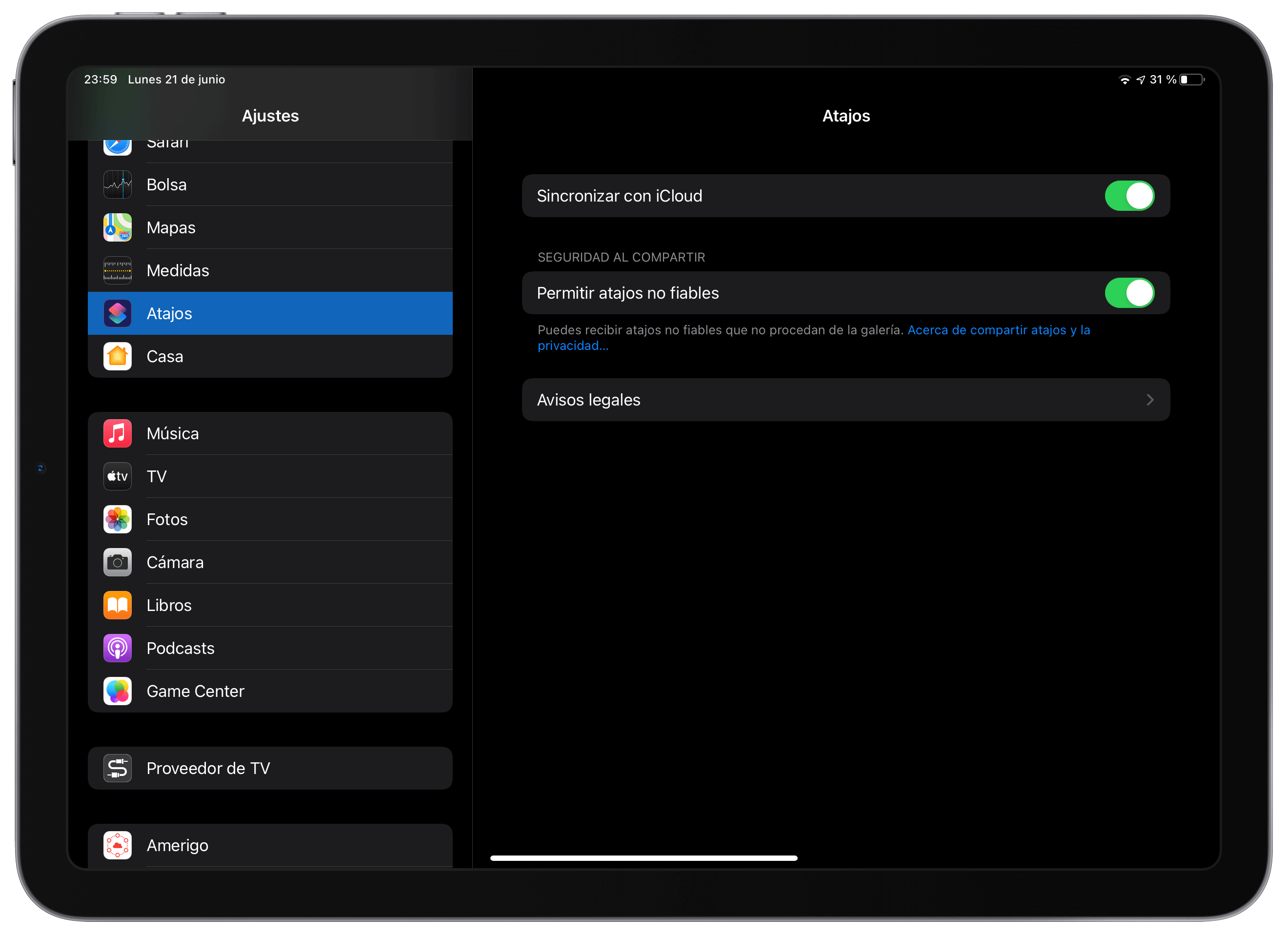Viewport: 1288px width, 937px height.
Task: Open Mapas settings via its icon
Action: pyautogui.click(x=117, y=227)
